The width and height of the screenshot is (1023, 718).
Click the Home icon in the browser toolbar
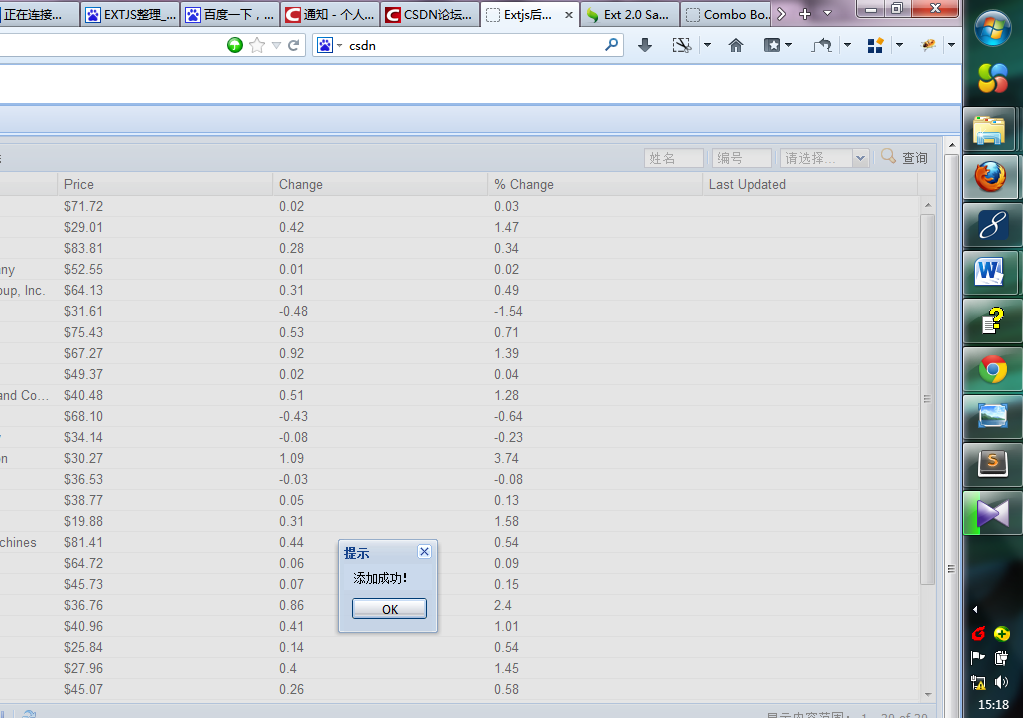pyautogui.click(x=736, y=45)
